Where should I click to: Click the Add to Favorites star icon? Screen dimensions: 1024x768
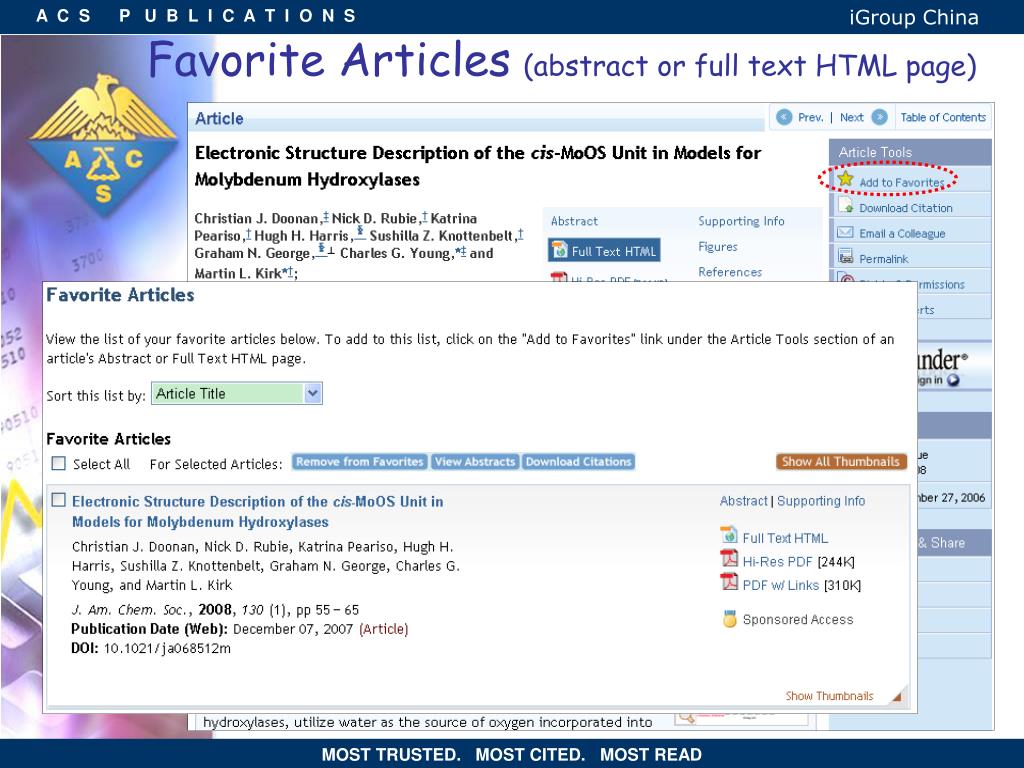846,178
